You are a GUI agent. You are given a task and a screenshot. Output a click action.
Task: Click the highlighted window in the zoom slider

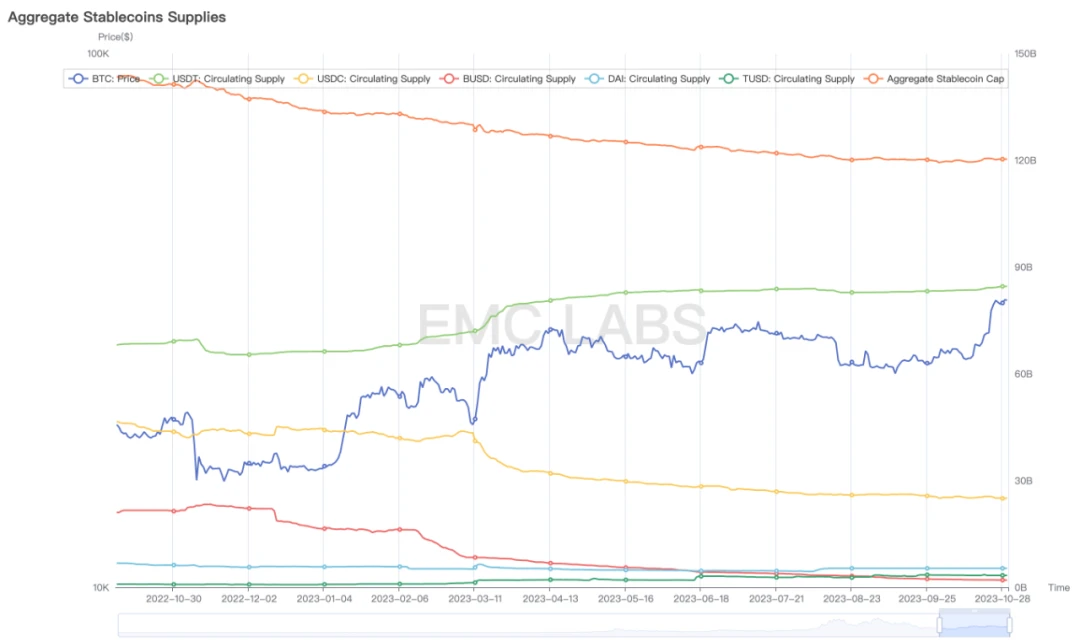[x=974, y=625]
